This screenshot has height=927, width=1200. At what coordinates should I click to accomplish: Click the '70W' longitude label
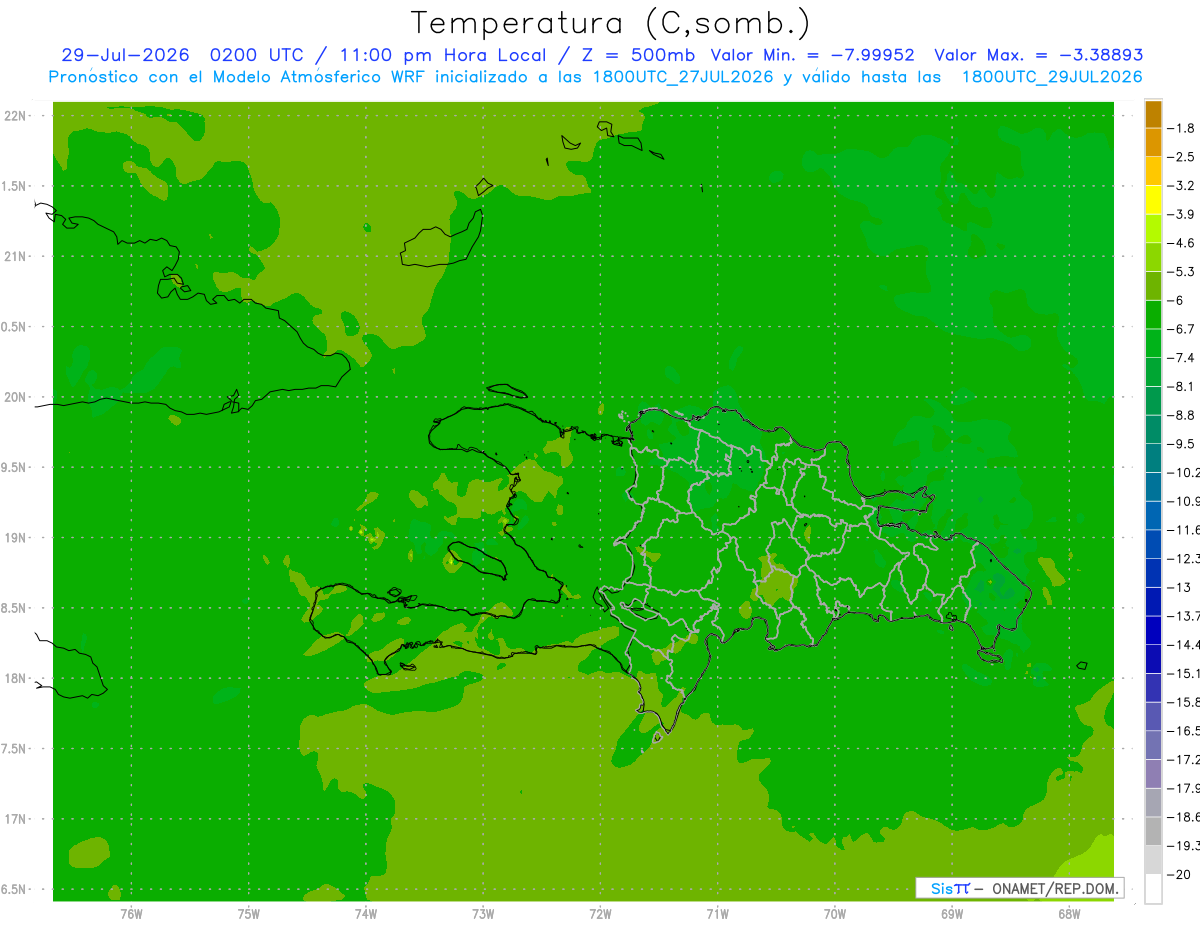[x=835, y=913]
